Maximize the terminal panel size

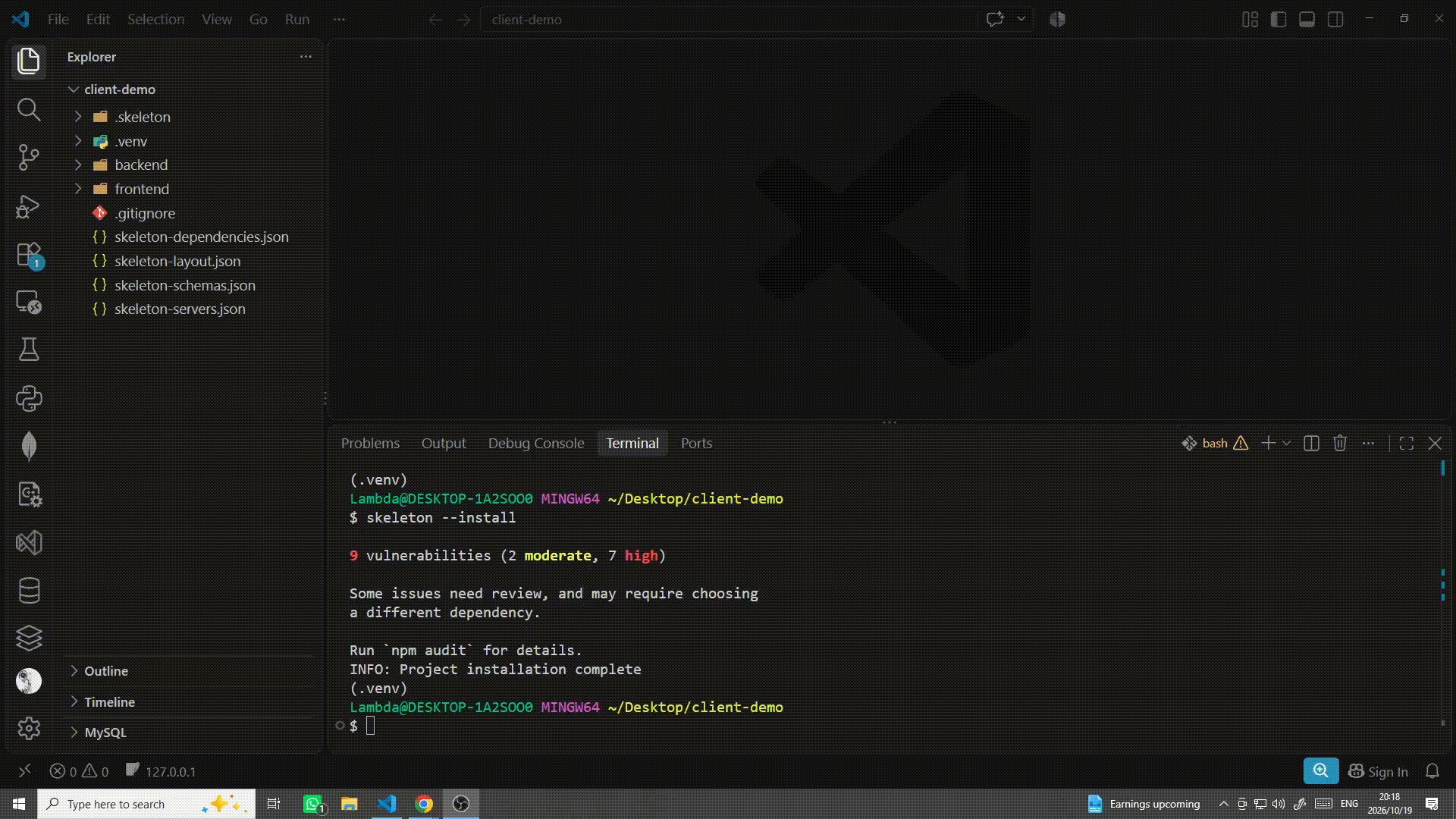(x=1407, y=444)
